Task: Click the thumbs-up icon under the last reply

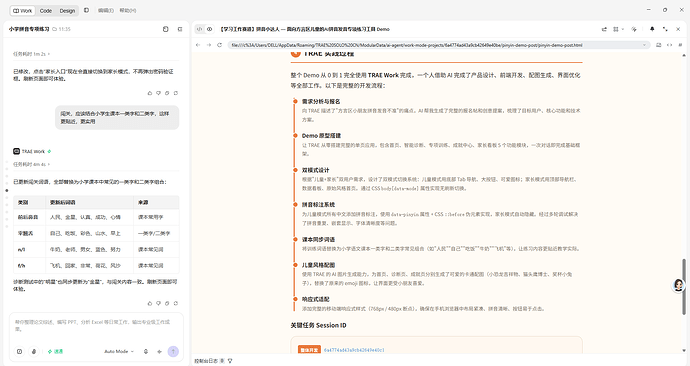Action: tap(150, 303)
